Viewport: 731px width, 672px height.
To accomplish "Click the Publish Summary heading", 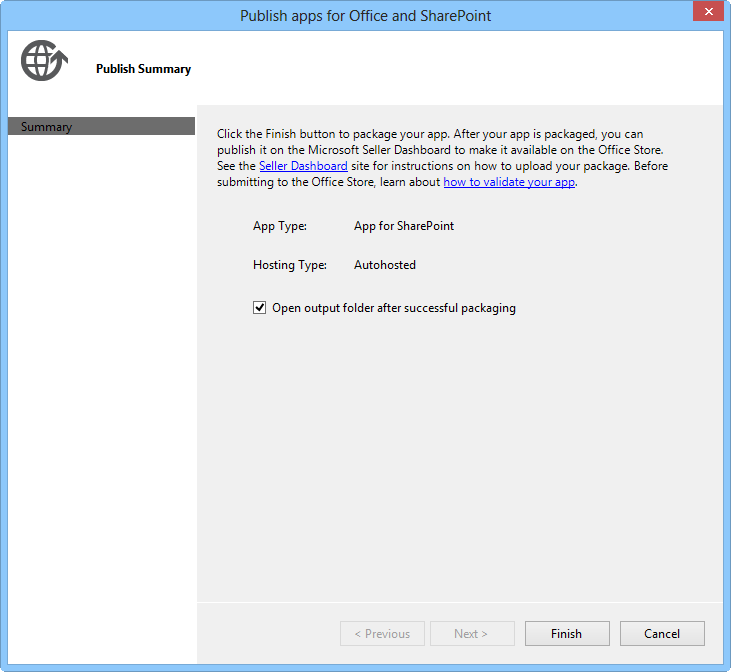I will (x=143, y=69).
